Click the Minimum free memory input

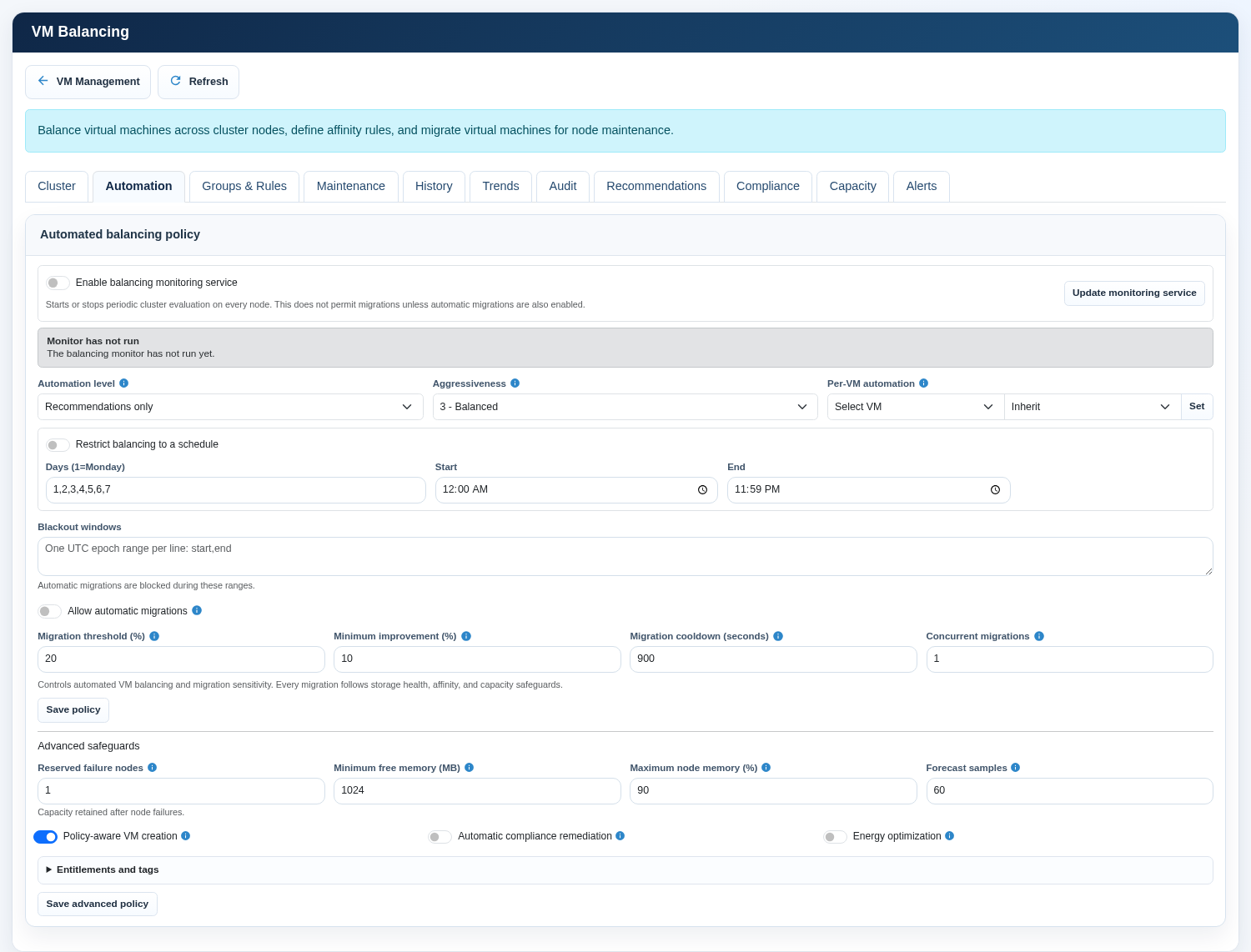click(477, 791)
